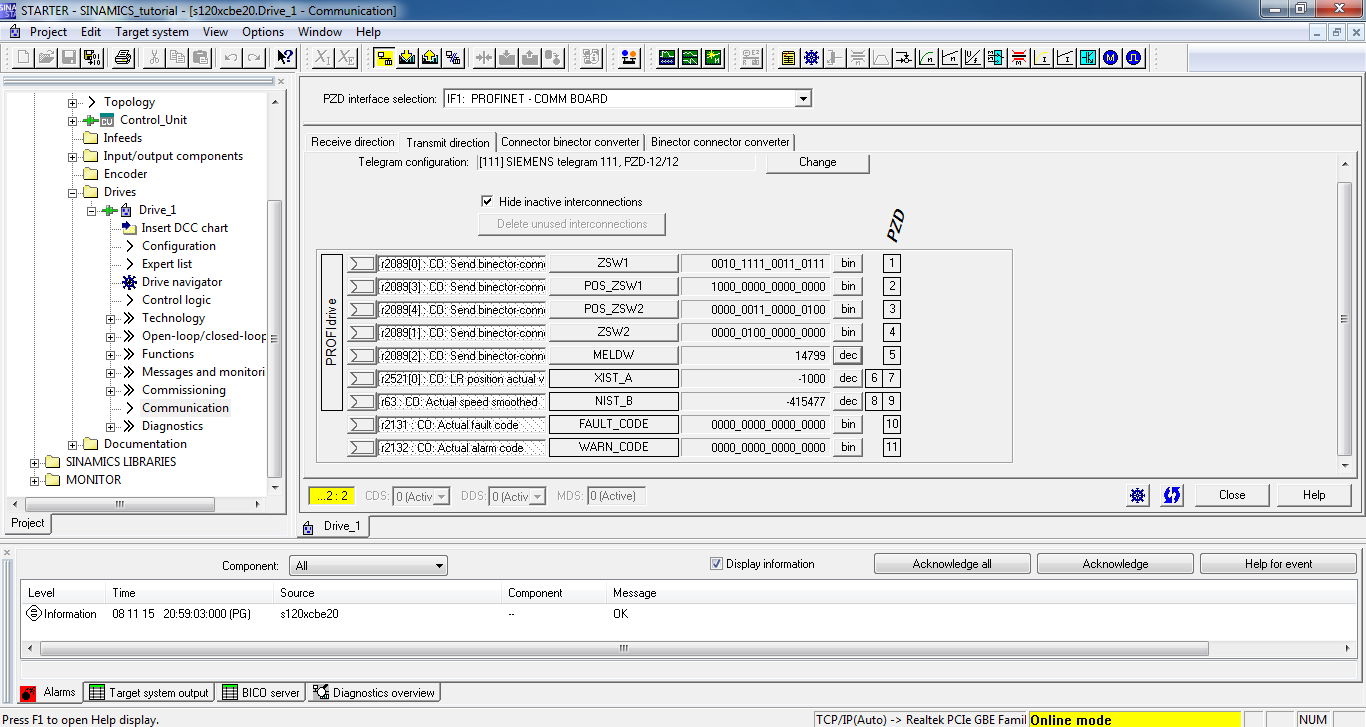Click the vertical scrollbar of telegram pane
The image size is (1366, 727).
(1344, 318)
